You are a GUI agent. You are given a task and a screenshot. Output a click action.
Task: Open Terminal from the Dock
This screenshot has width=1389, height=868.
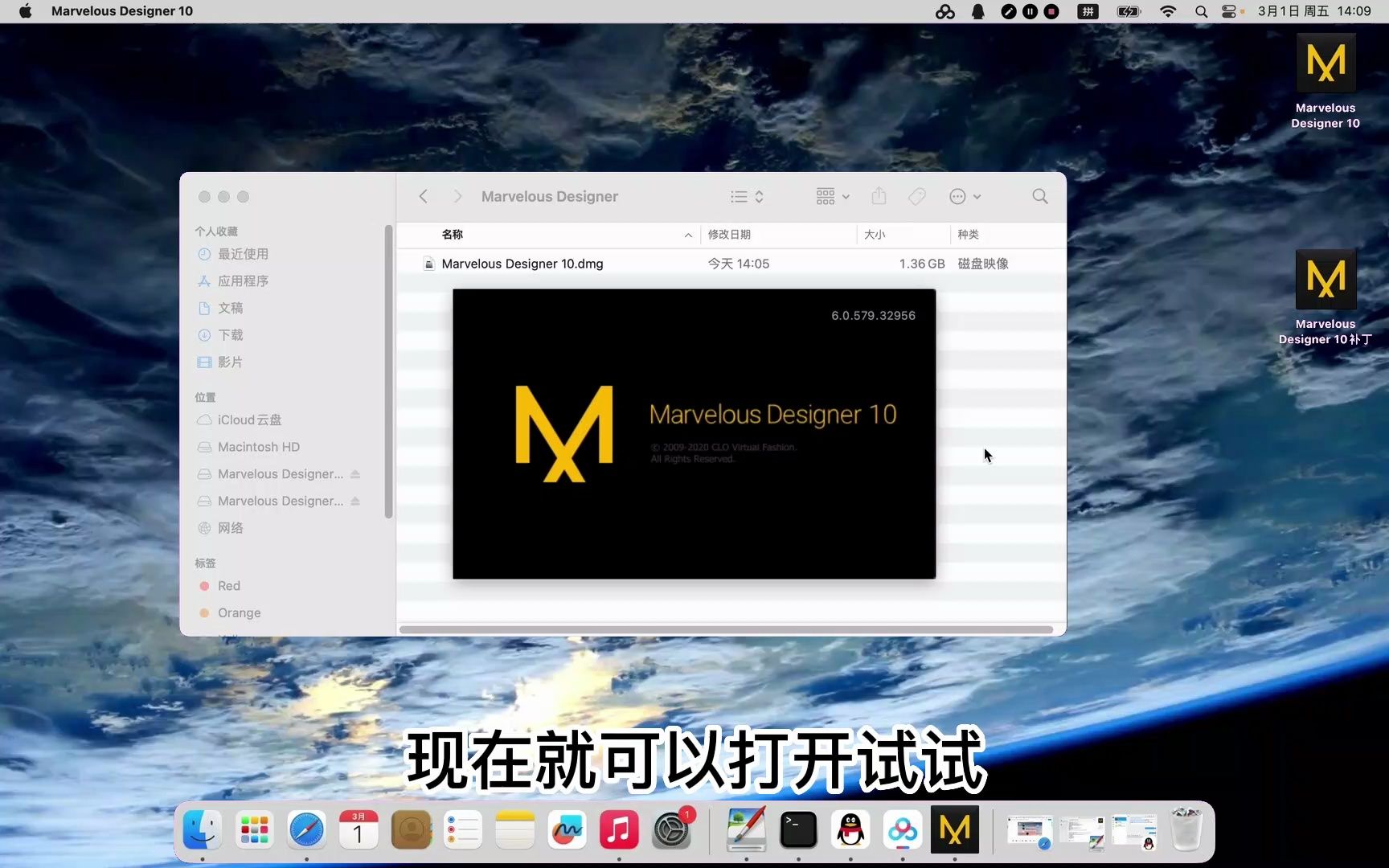tap(798, 830)
